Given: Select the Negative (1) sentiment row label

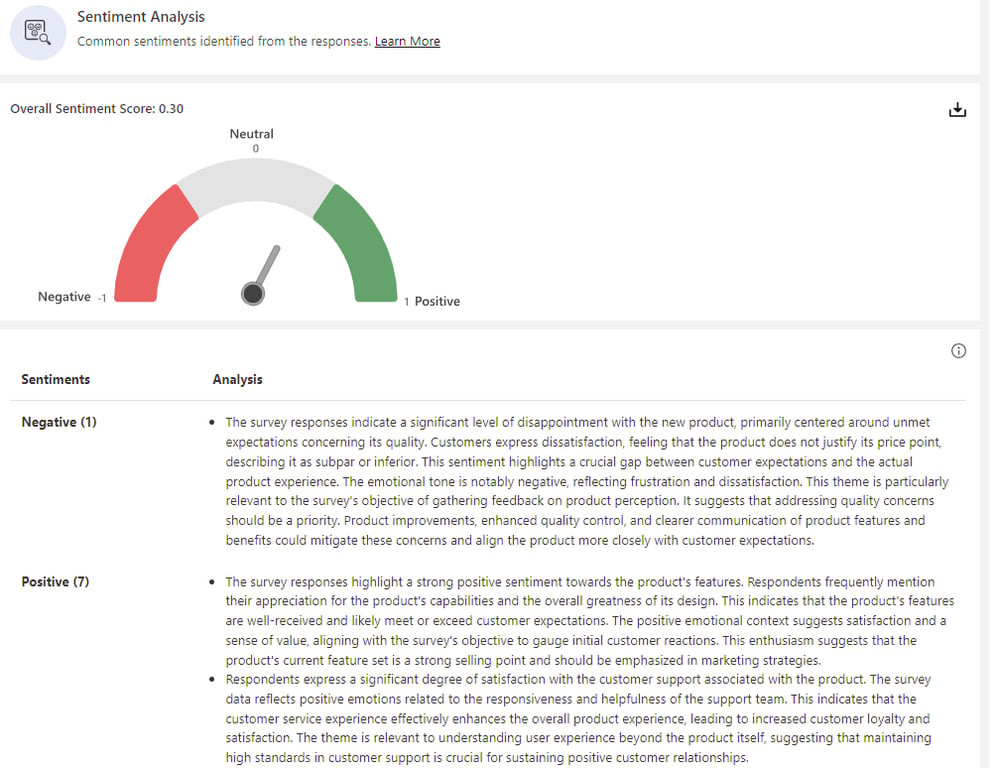Looking at the screenshot, I should tap(59, 422).
